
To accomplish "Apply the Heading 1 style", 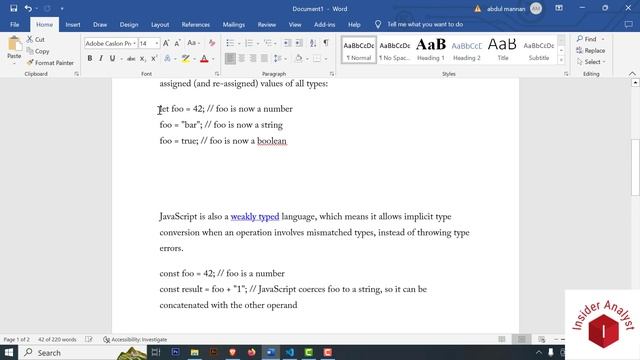I will pyautogui.click(x=431, y=50).
